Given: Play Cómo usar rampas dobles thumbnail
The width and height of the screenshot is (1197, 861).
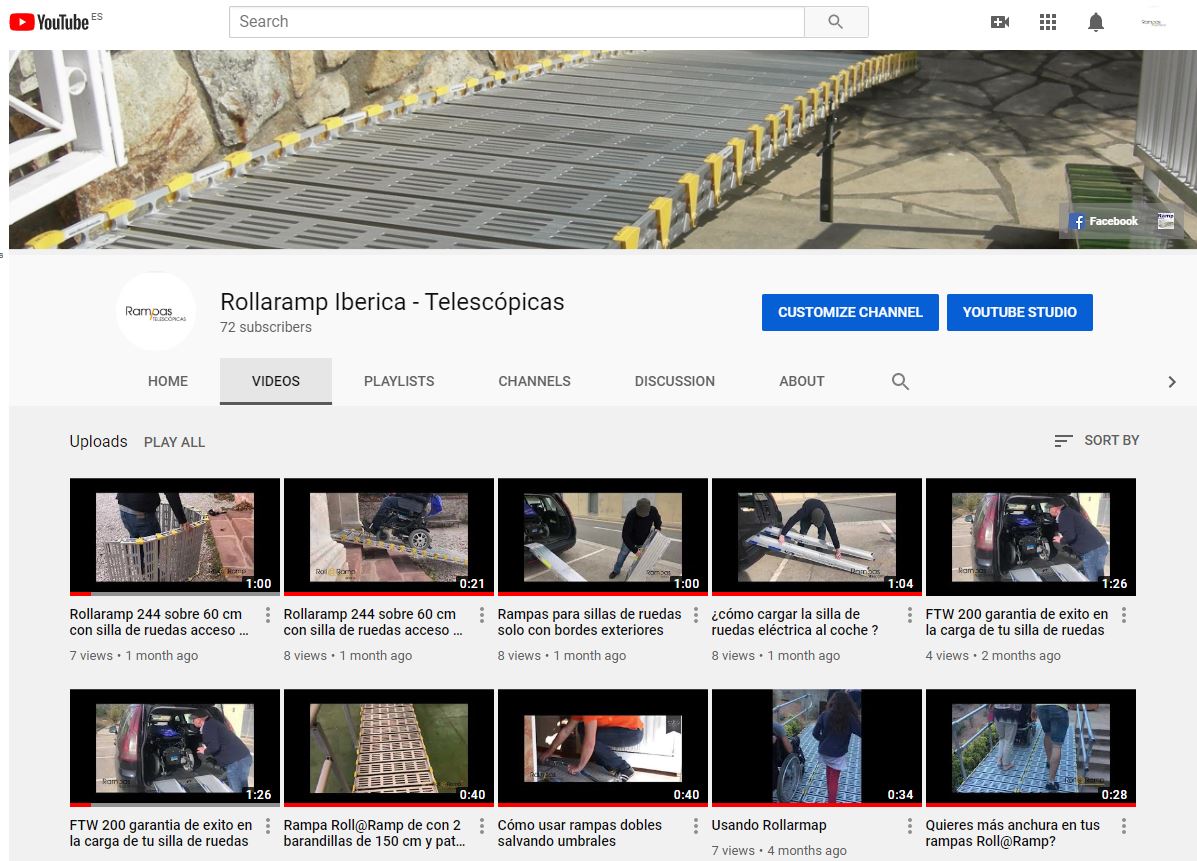Looking at the screenshot, I should tap(603, 748).
